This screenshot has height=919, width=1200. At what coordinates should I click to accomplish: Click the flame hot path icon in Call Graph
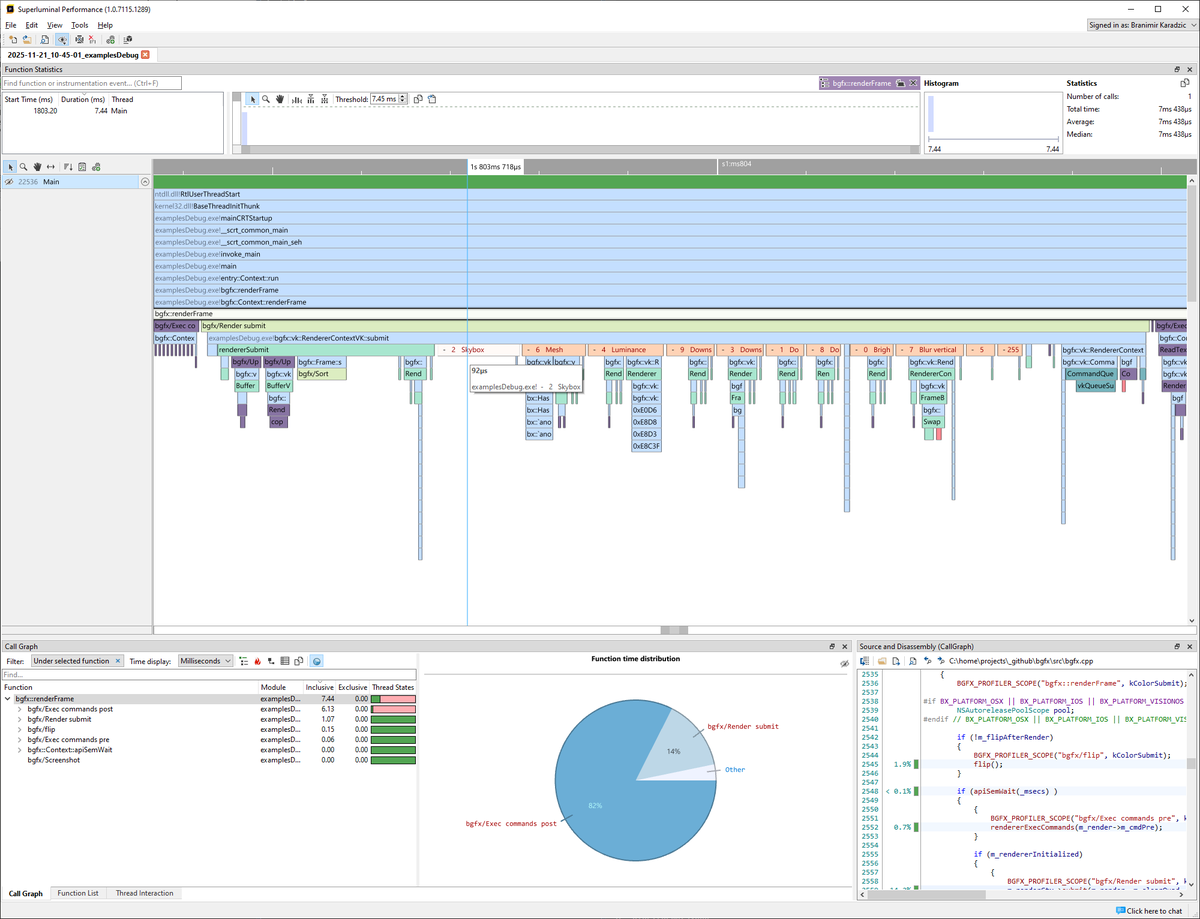coord(258,661)
